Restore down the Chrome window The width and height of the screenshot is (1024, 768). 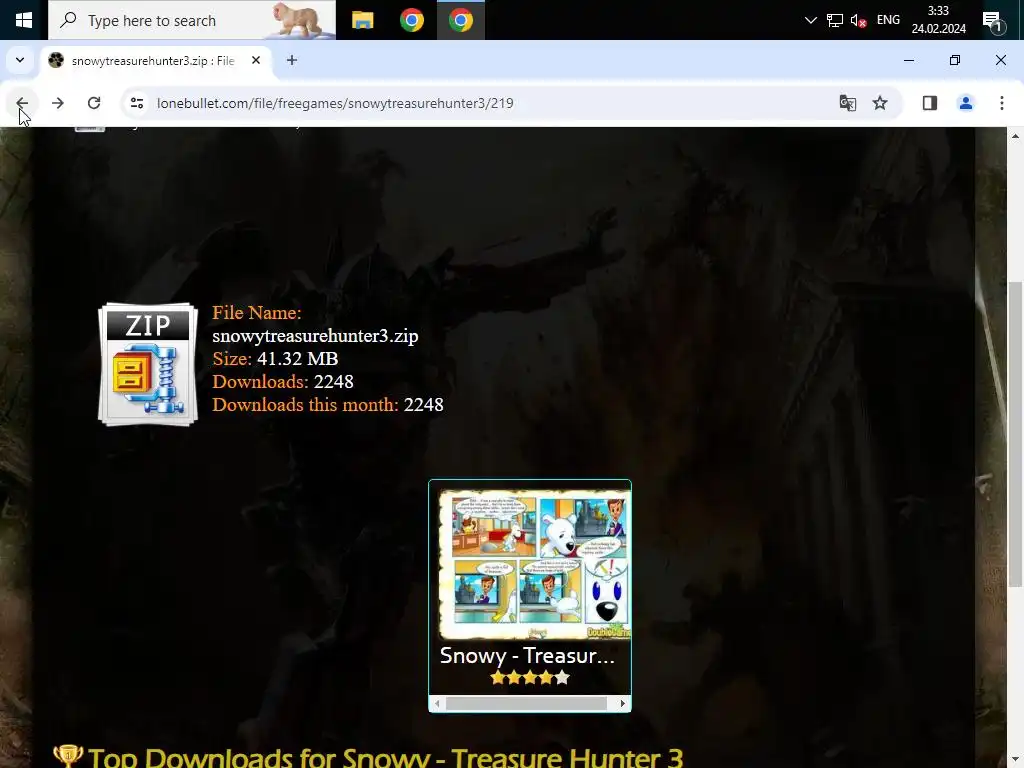[x=955, y=60]
